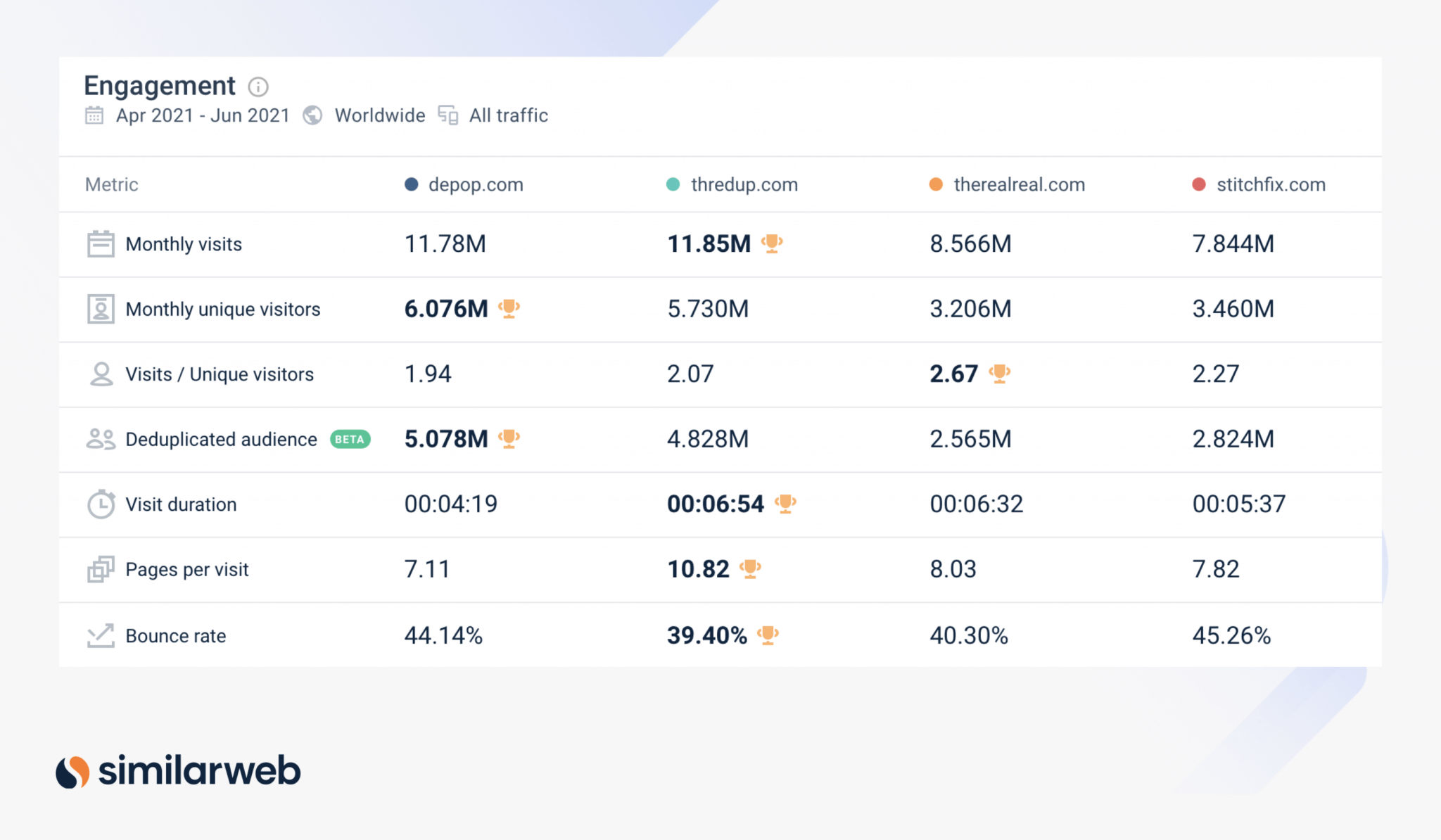Select the depop.com column header
The image size is (1441, 840).
pyautogui.click(x=476, y=184)
